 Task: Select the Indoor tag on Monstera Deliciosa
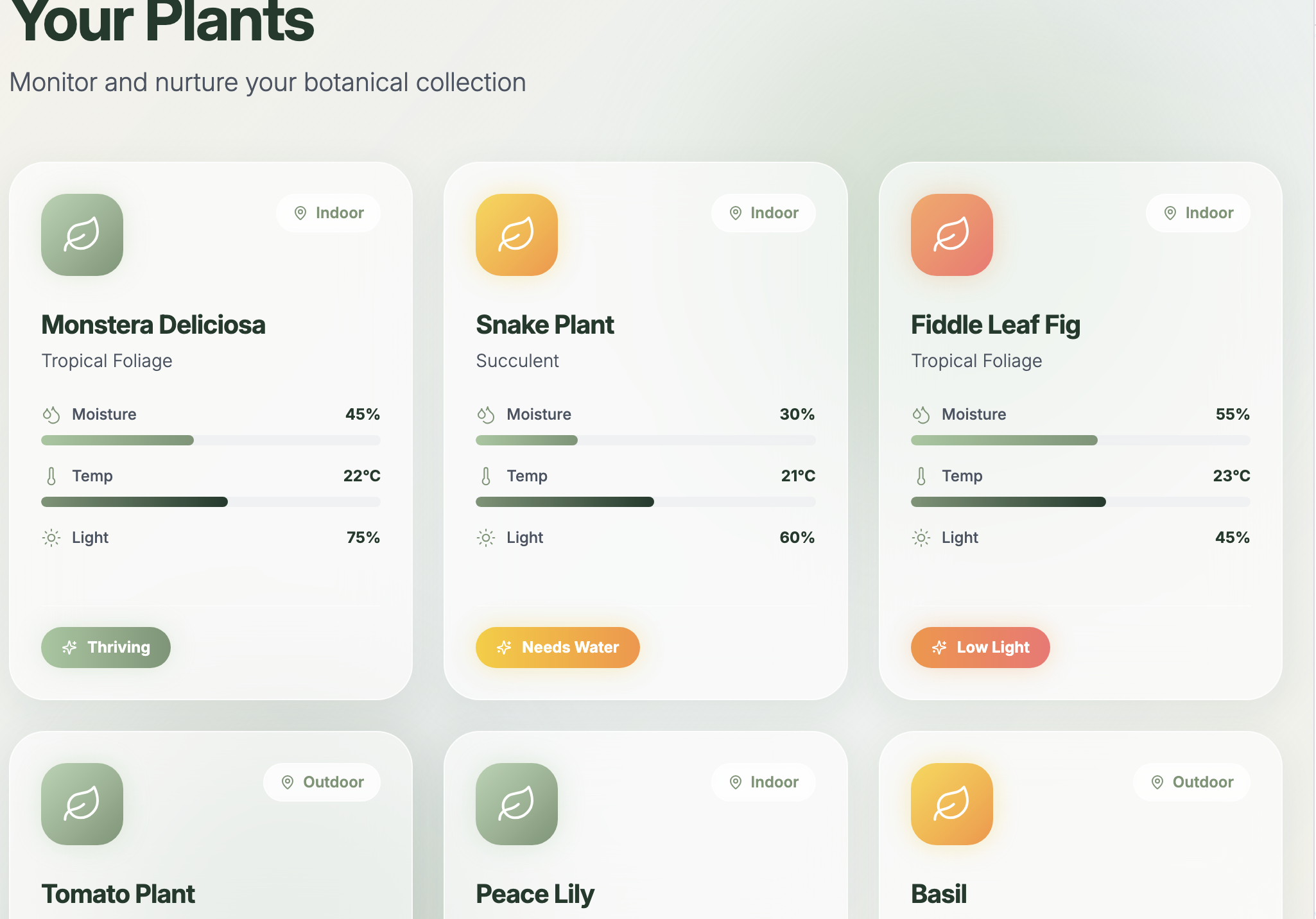click(328, 213)
